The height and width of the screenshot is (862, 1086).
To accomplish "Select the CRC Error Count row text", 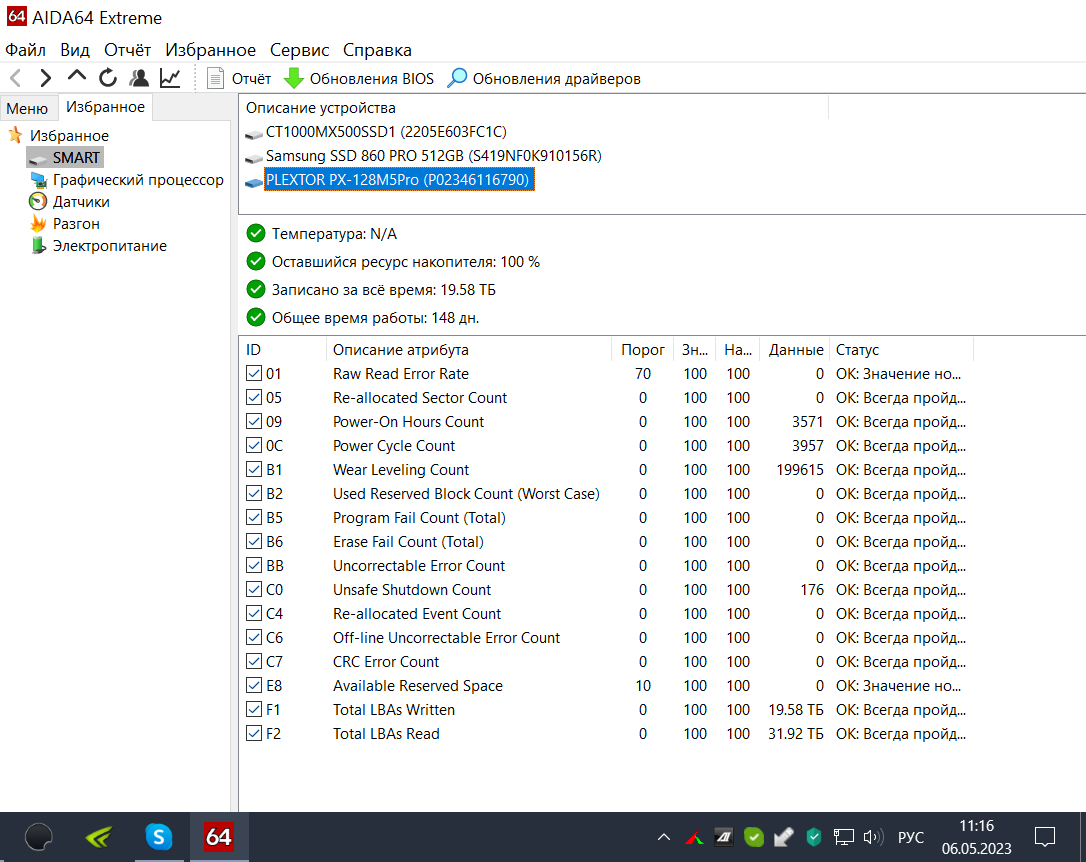I will [x=386, y=662].
